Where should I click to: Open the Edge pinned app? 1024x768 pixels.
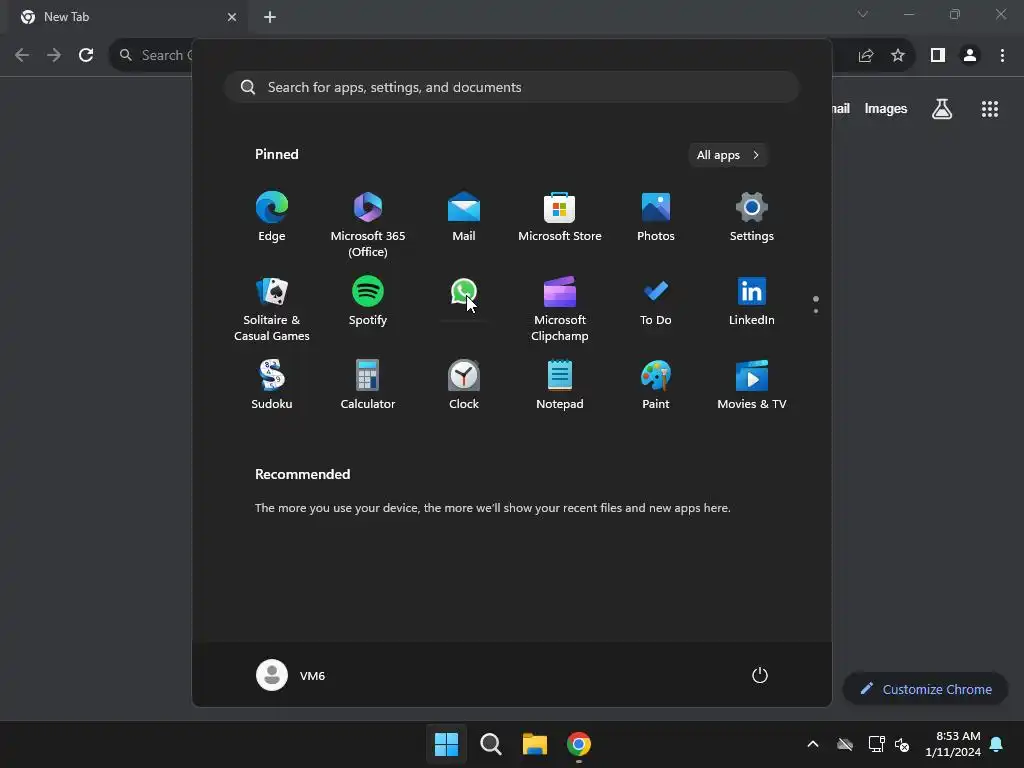click(x=272, y=217)
